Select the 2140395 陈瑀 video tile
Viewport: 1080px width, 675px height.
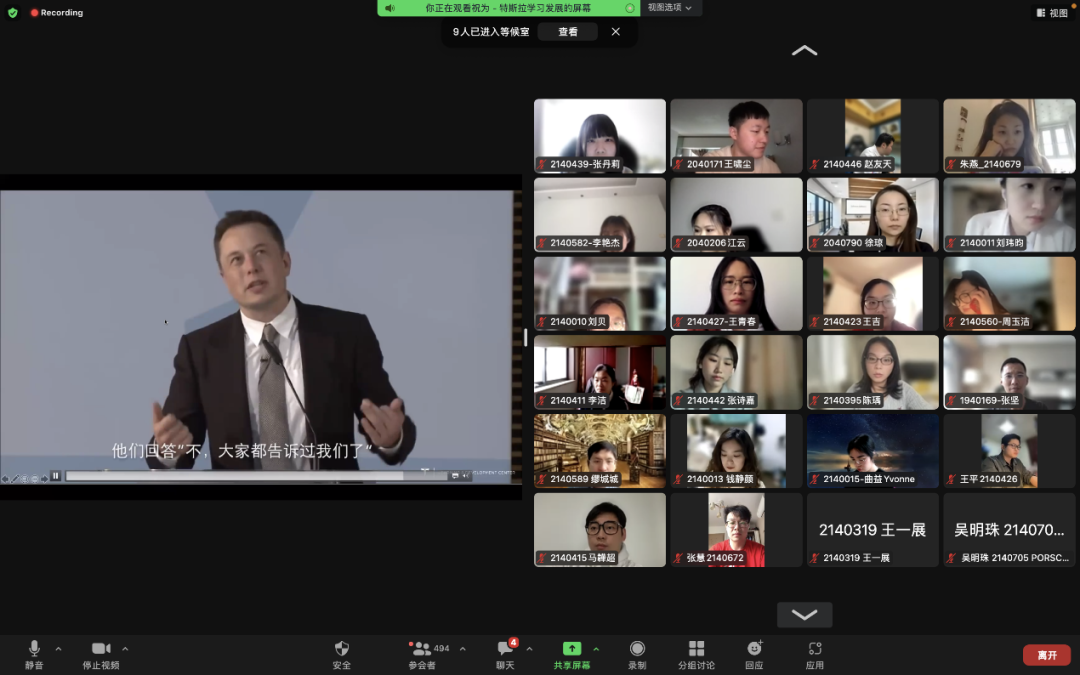(x=873, y=372)
